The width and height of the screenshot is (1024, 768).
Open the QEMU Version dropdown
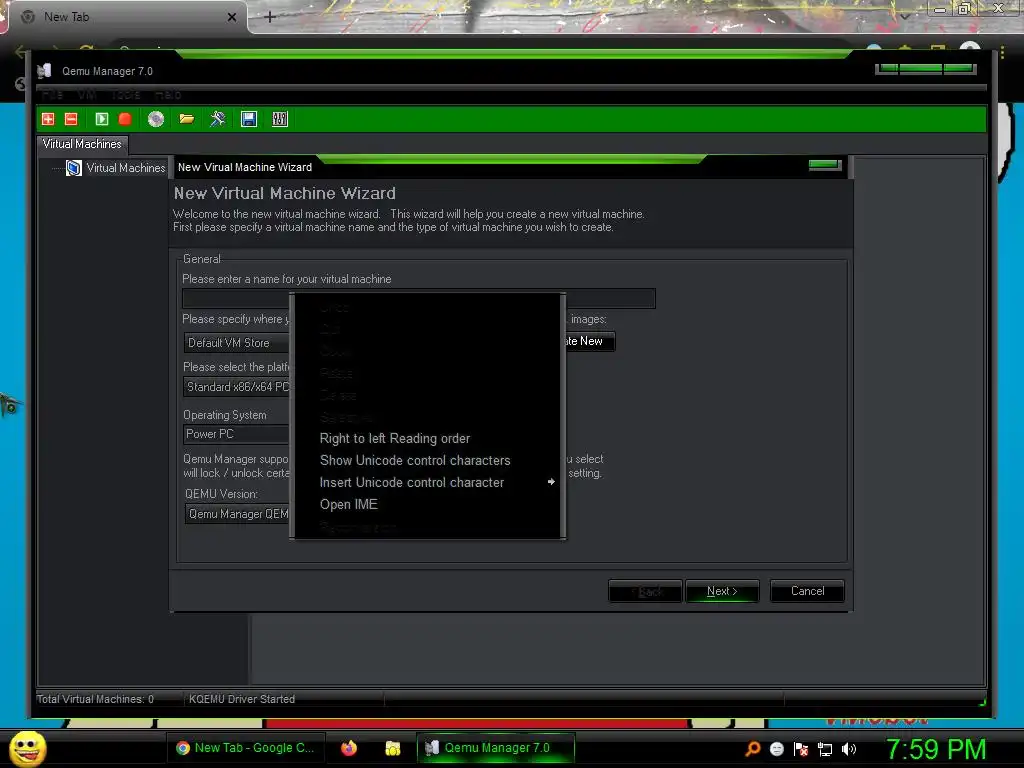point(236,514)
